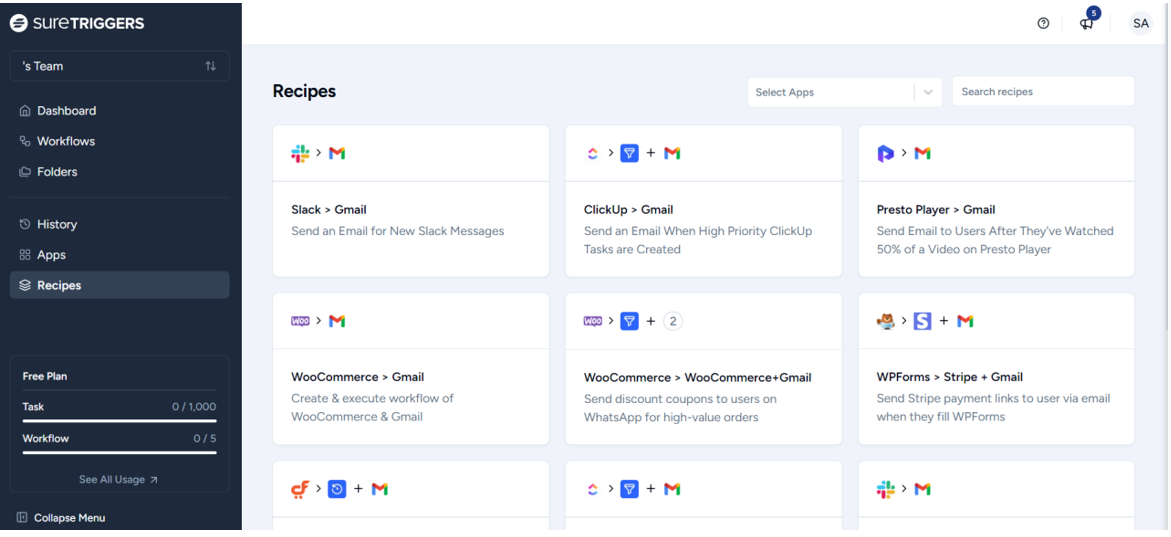This screenshot has width=1171, height=537.
Task: Click the Collapse Menu icon
Action: (22, 518)
